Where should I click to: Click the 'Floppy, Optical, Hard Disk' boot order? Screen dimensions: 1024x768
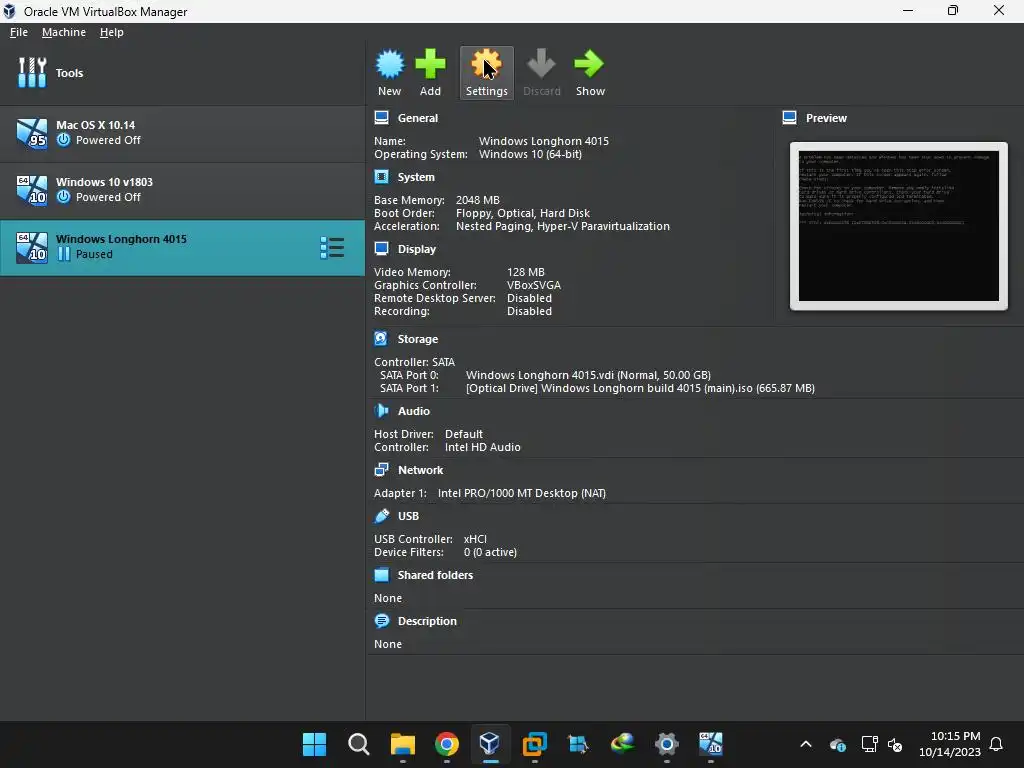[522, 213]
